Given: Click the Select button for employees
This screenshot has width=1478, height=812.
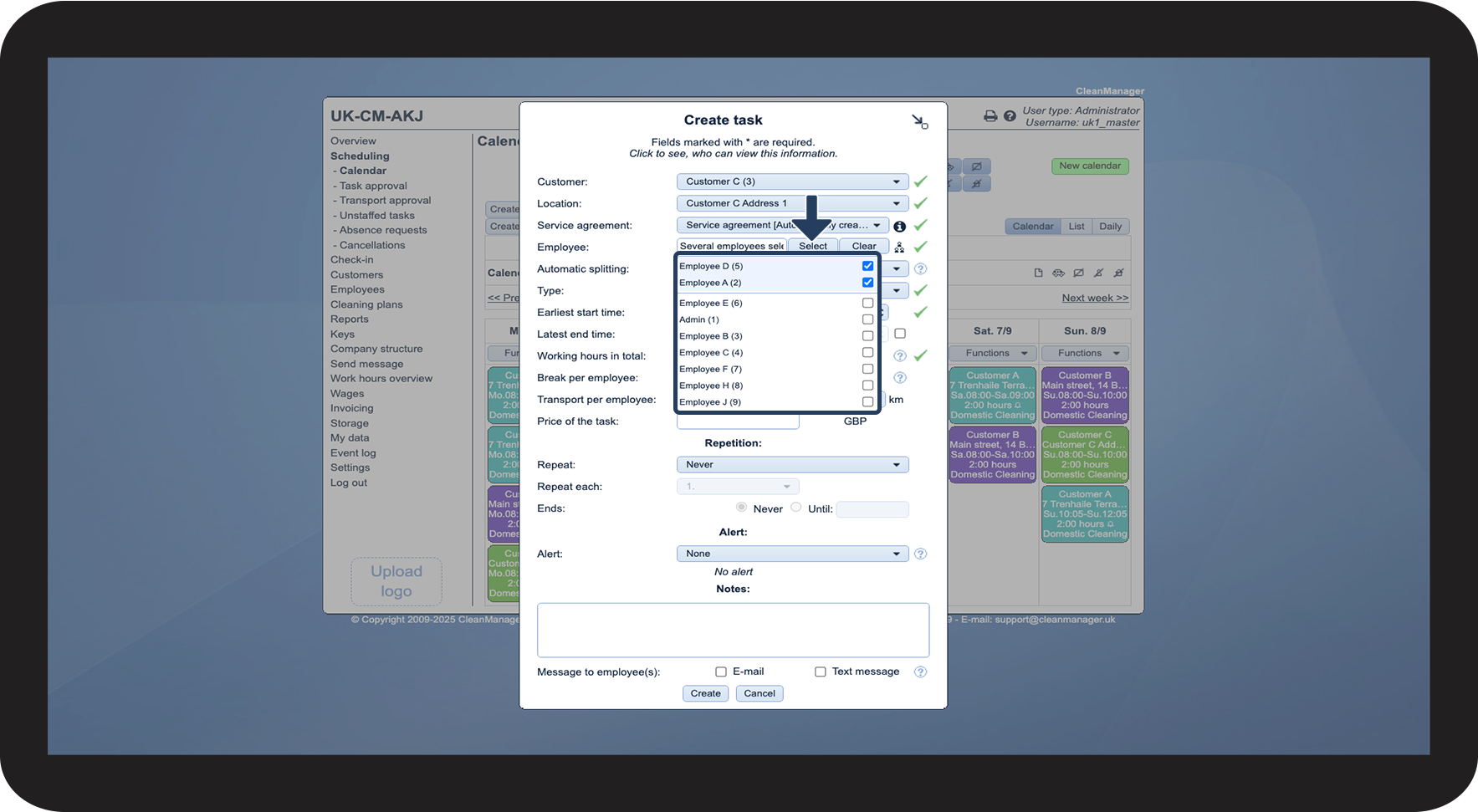Looking at the screenshot, I should 813,246.
